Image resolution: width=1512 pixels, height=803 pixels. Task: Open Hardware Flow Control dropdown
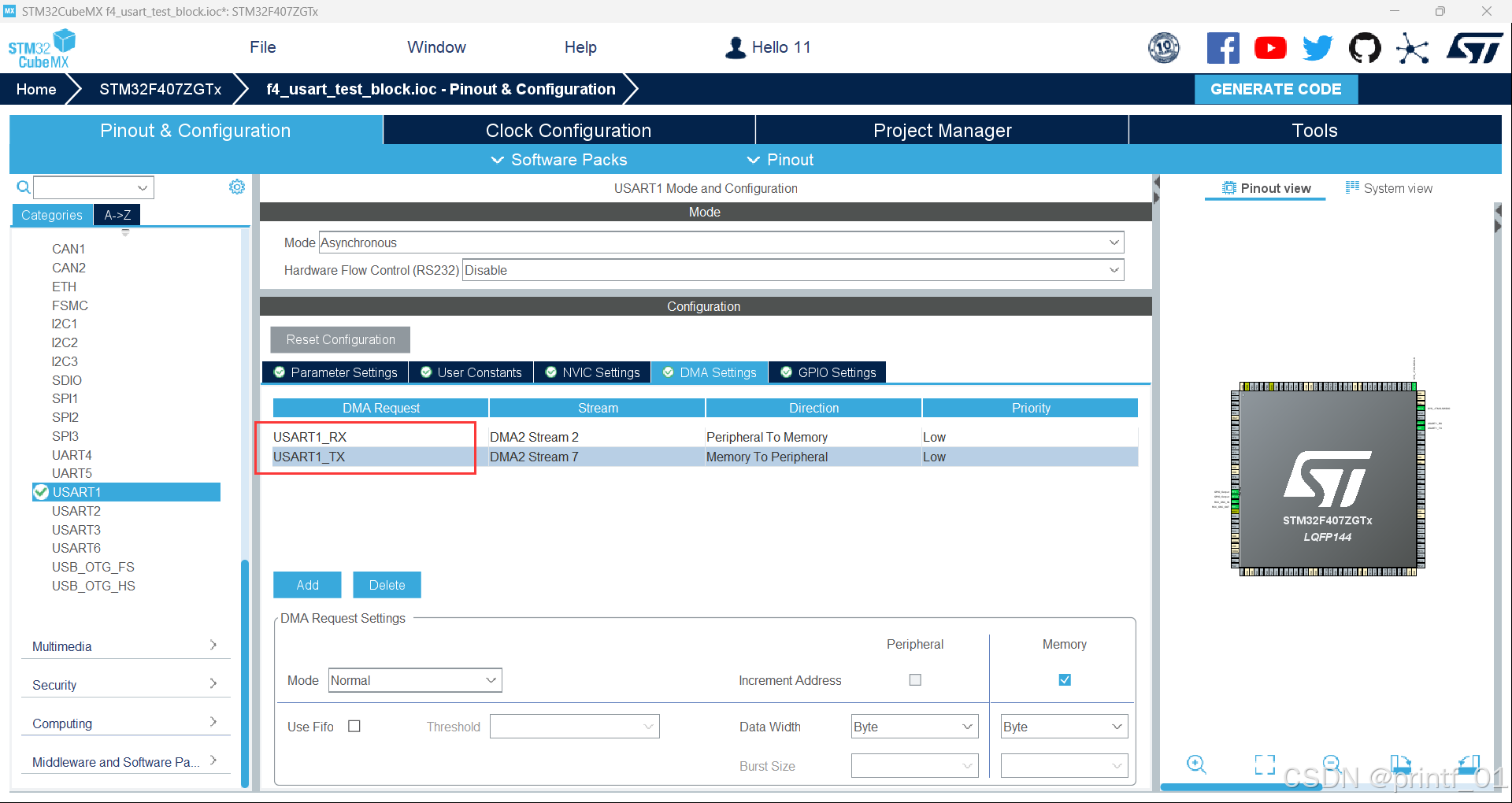[793, 270]
